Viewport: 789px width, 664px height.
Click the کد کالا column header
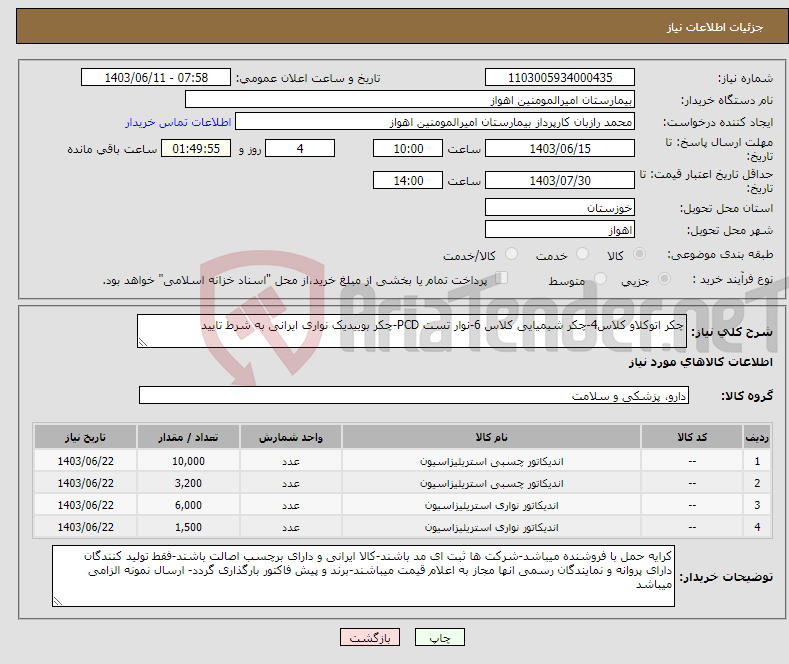pos(692,437)
